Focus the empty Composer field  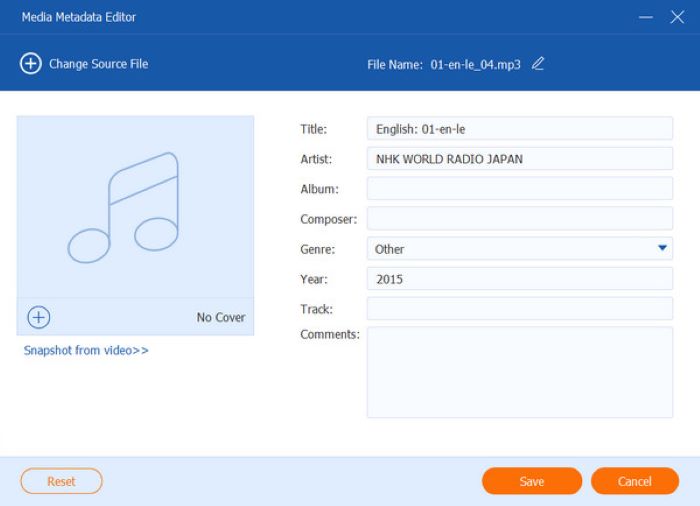(x=520, y=219)
